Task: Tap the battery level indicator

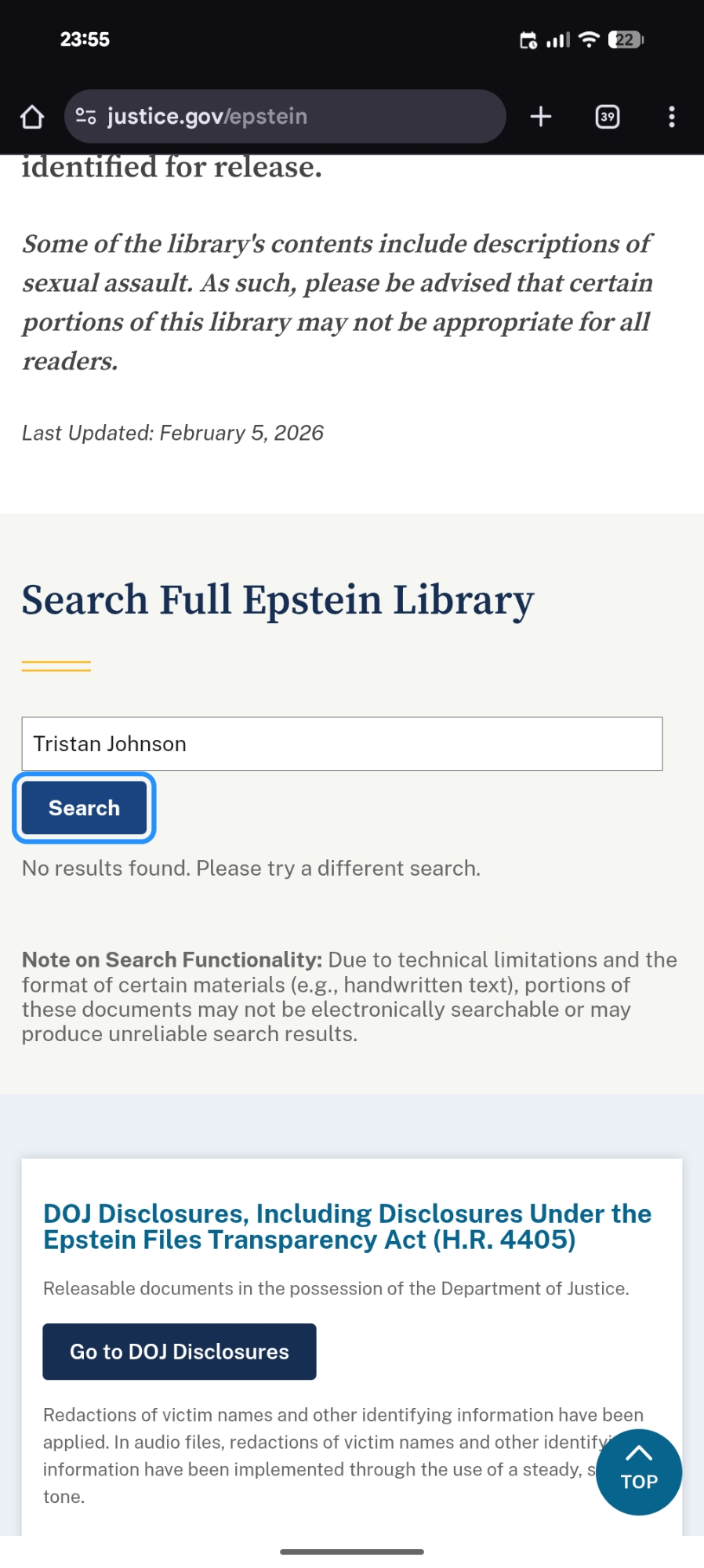Action: pos(626,39)
